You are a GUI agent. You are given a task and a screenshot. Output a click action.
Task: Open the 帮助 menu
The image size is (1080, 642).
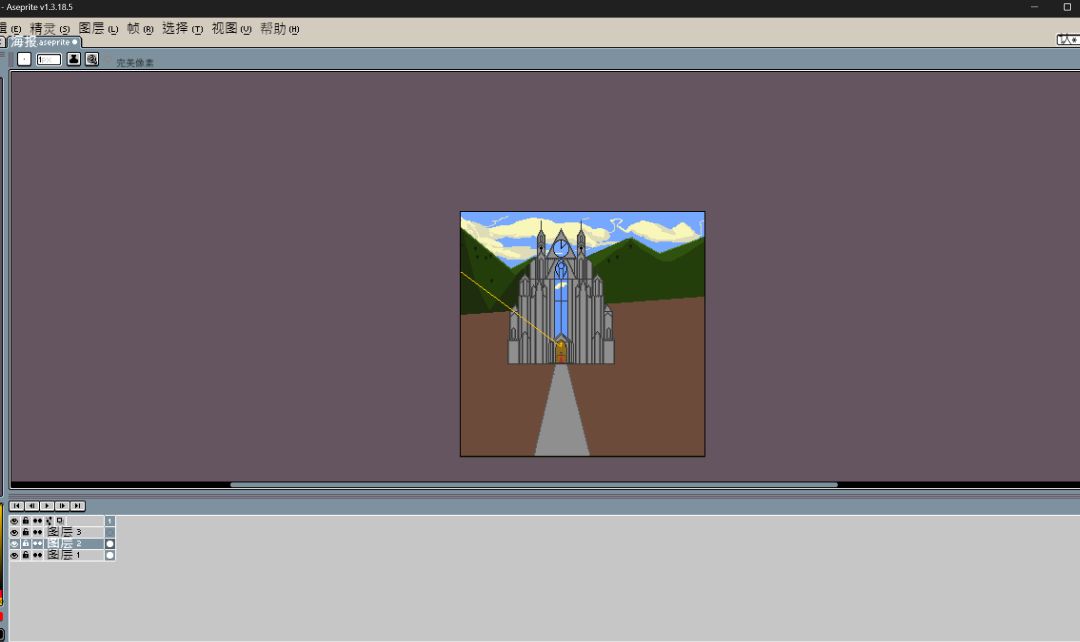point(280,29)
